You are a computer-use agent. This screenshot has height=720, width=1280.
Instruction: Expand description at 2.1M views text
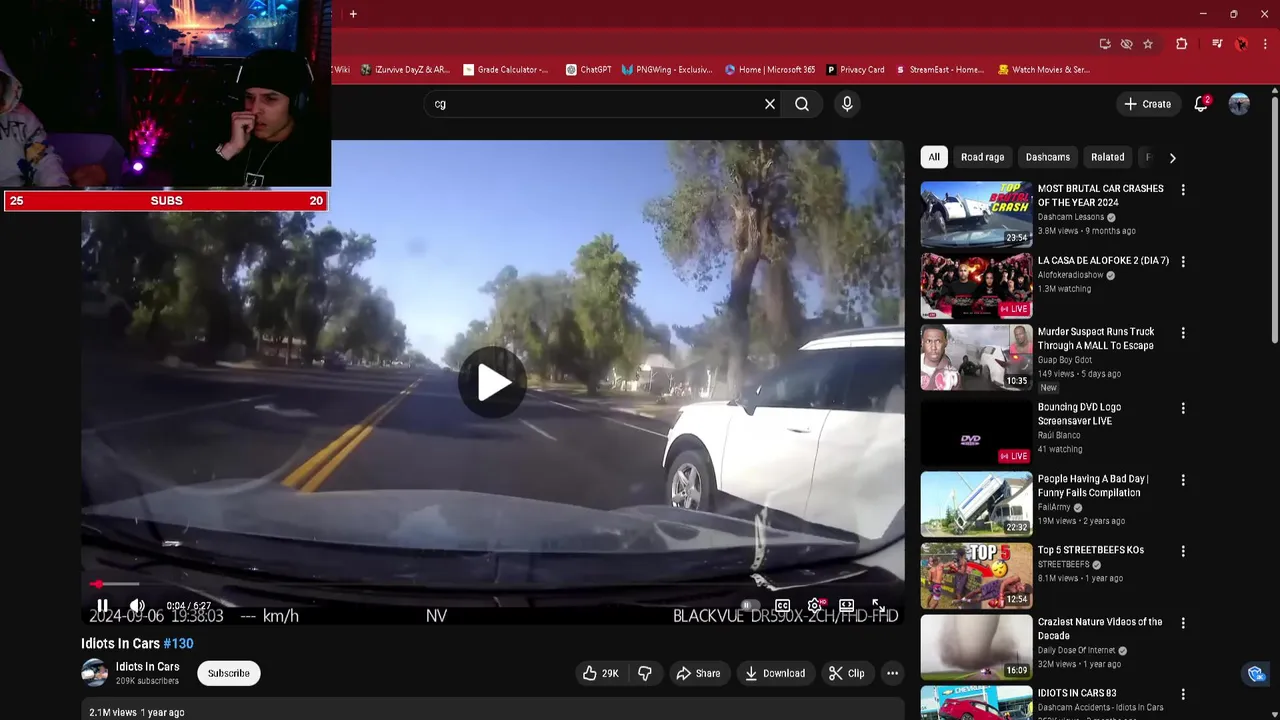136,712
